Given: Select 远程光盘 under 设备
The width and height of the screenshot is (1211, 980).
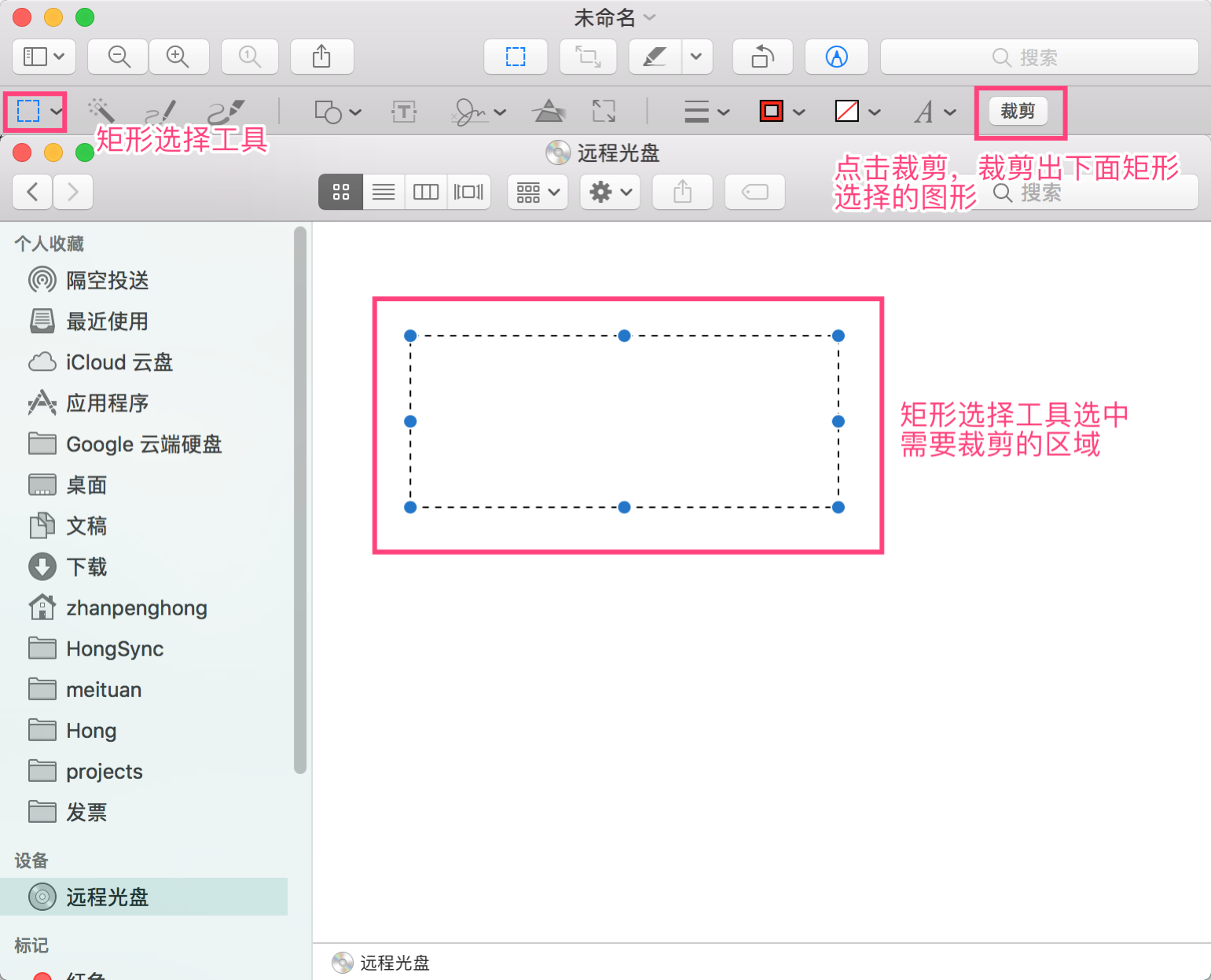Looking at the screenshot, I should [144, 897].
